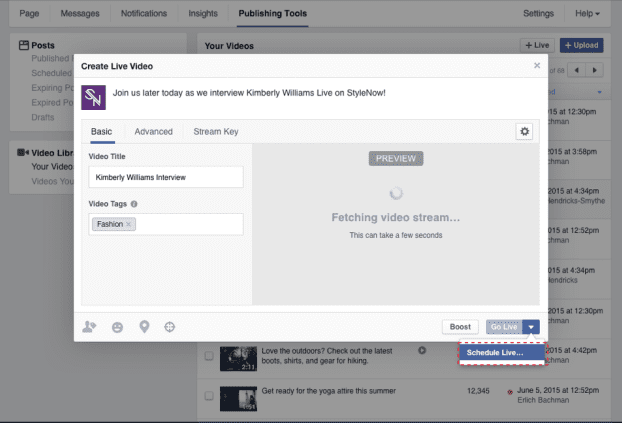Open the gear settings in the dialog
Screen dimensions: 622x423
pyautogui.click(x=524, y=132)
